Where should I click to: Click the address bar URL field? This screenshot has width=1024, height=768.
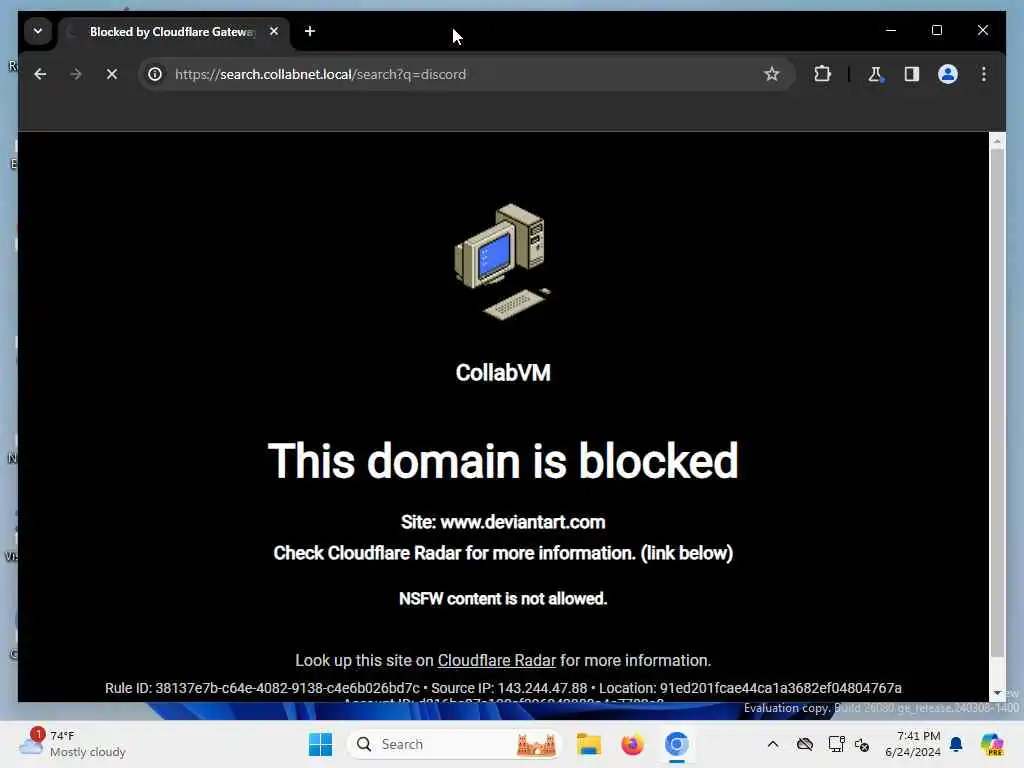(x=457, y=74)
